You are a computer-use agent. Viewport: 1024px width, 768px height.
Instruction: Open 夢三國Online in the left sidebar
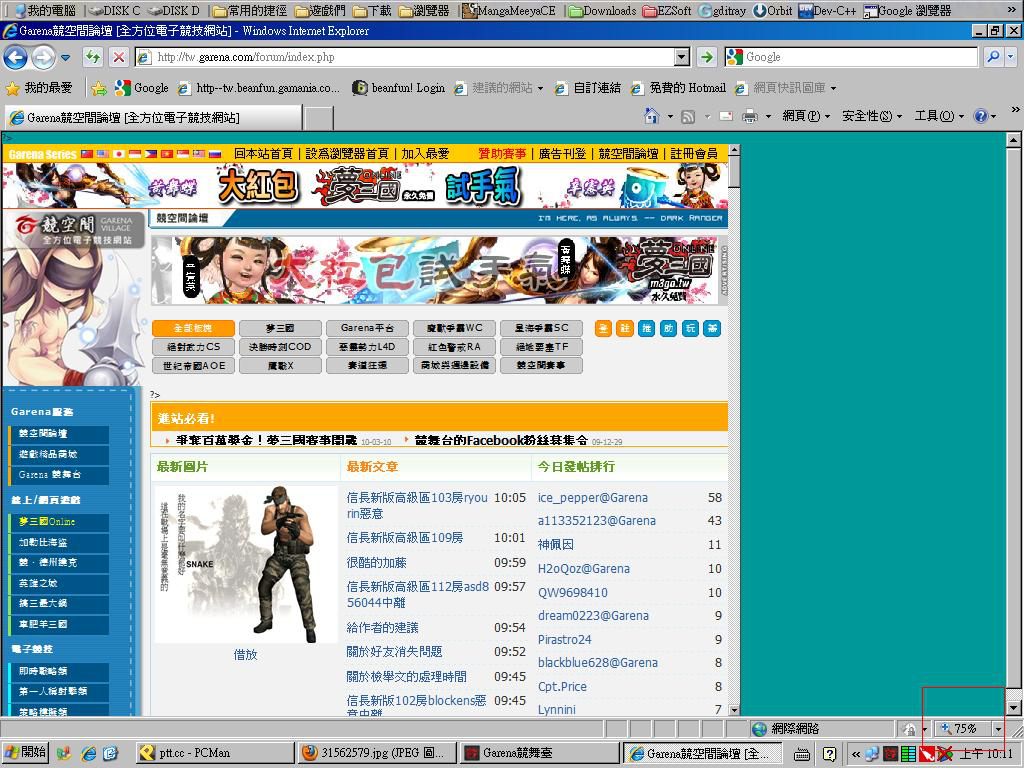[x=59, y=522]
